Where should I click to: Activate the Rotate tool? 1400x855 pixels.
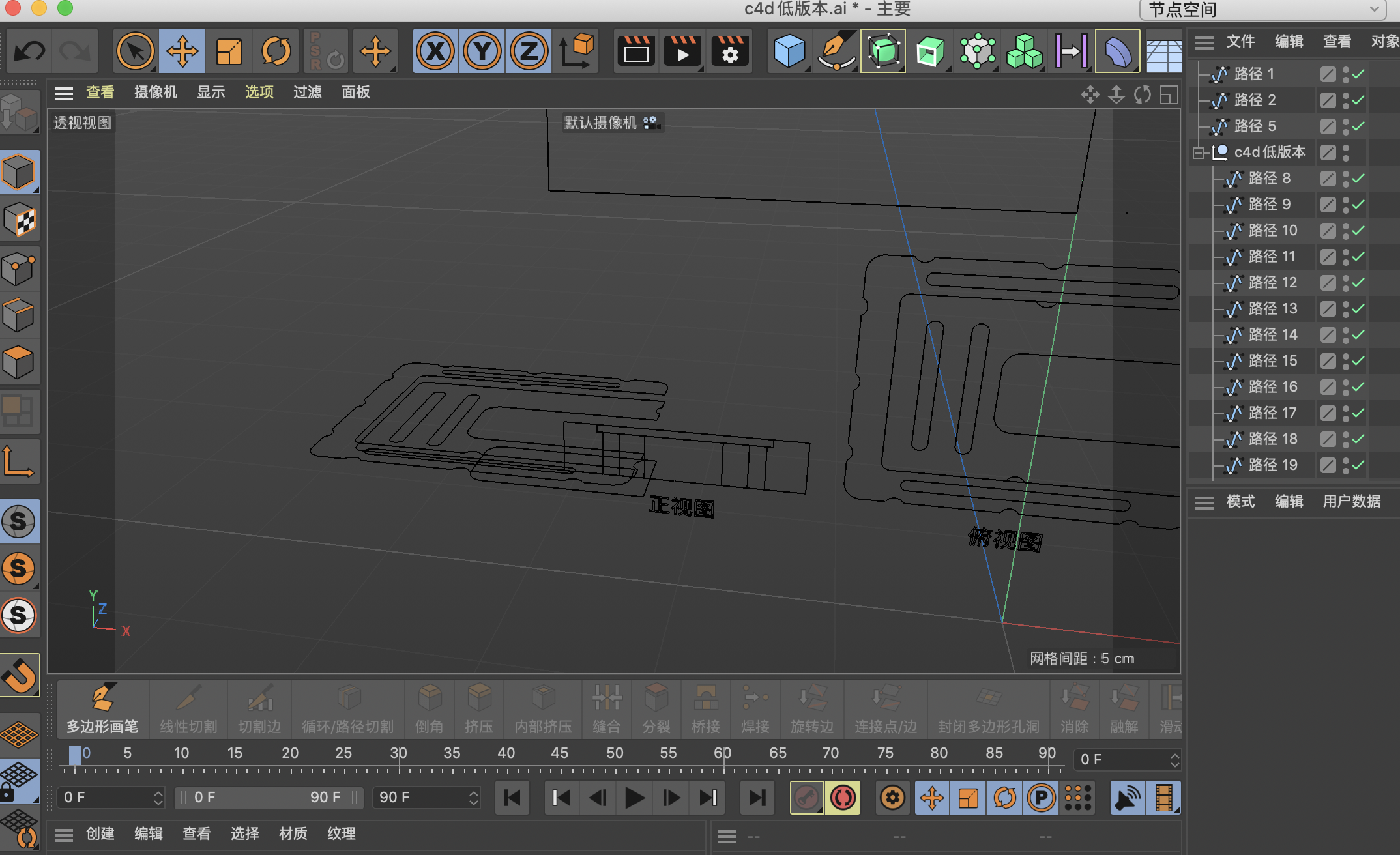point(276,51)
